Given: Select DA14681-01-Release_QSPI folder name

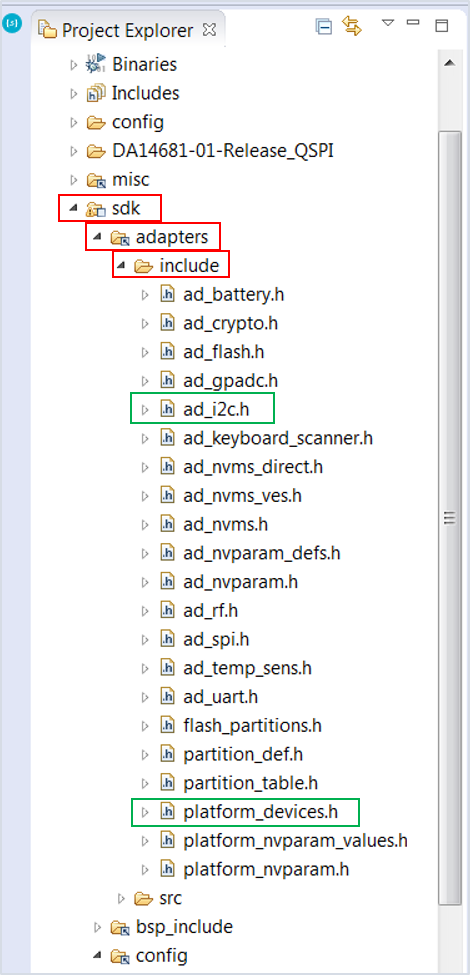Looking at the screenshot, I should 223,151.
